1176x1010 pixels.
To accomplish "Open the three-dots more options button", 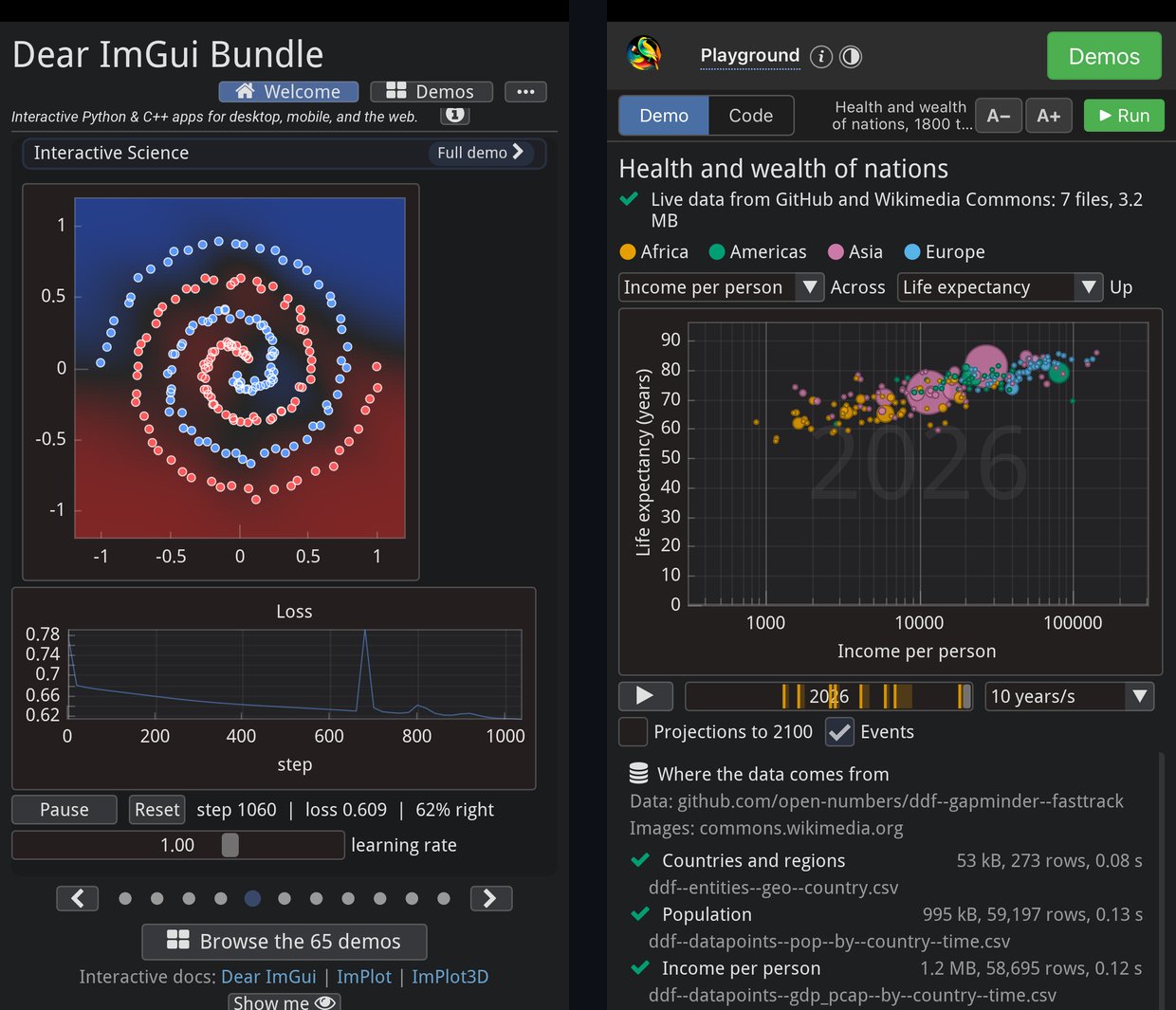I will (x=525, y=92).
